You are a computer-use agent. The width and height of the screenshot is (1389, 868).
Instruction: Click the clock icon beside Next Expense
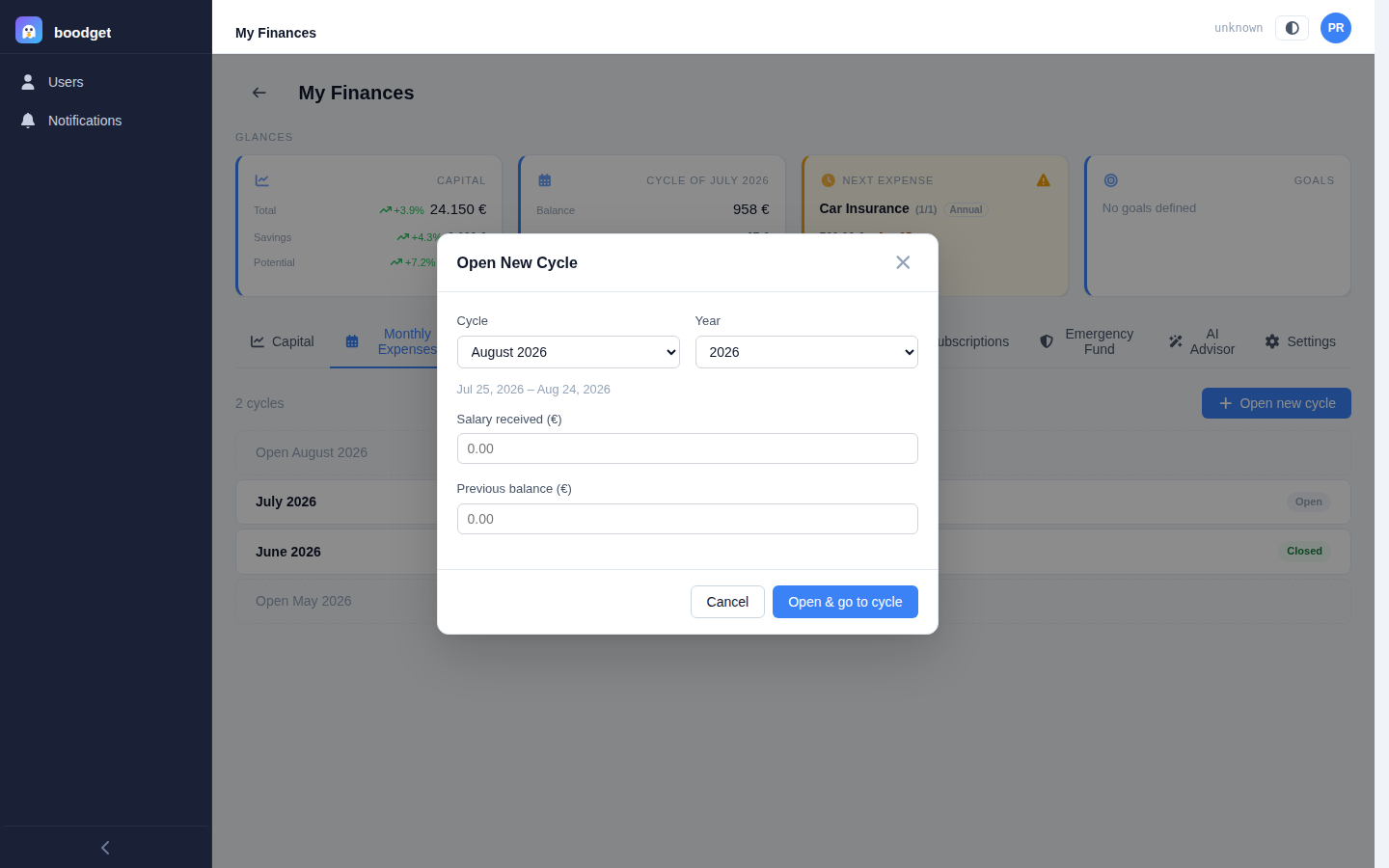tap(828, 180)
